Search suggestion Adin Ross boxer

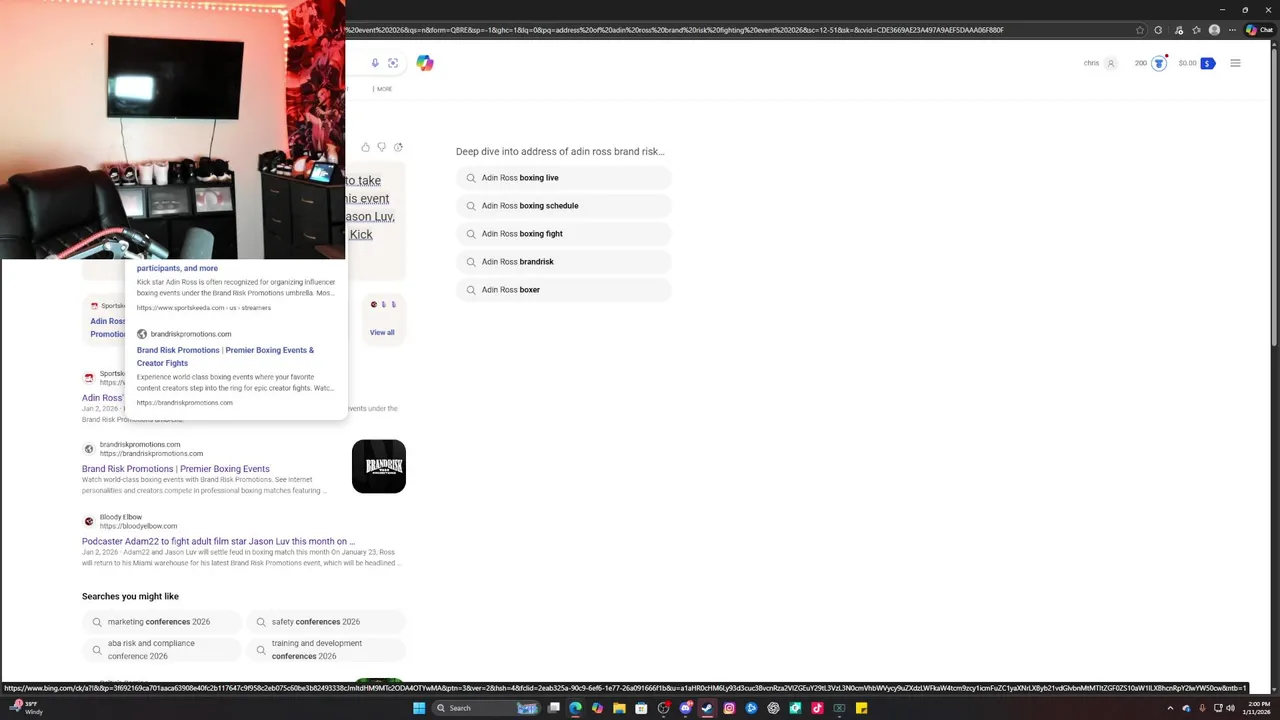[564, 290]
